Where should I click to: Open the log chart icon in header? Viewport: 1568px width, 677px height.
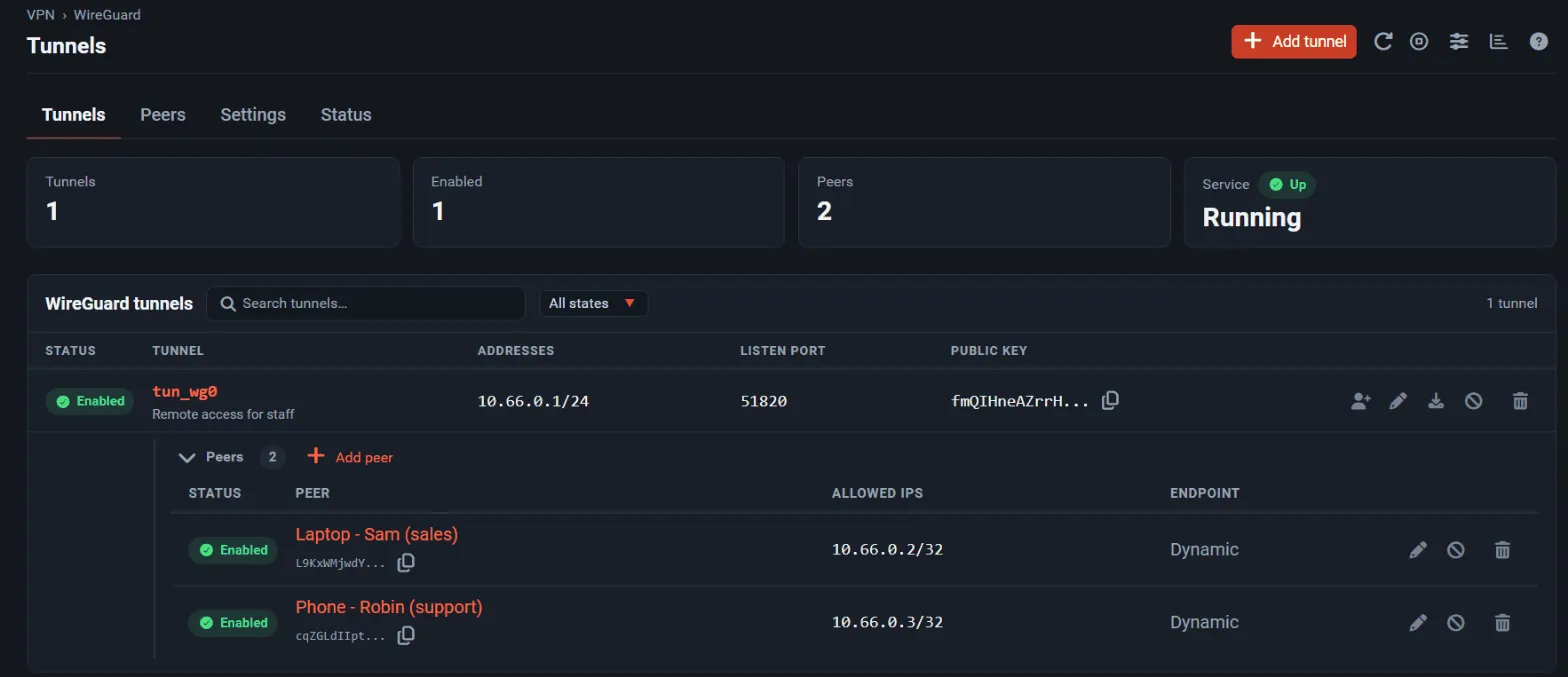[x=1498, y=42]
